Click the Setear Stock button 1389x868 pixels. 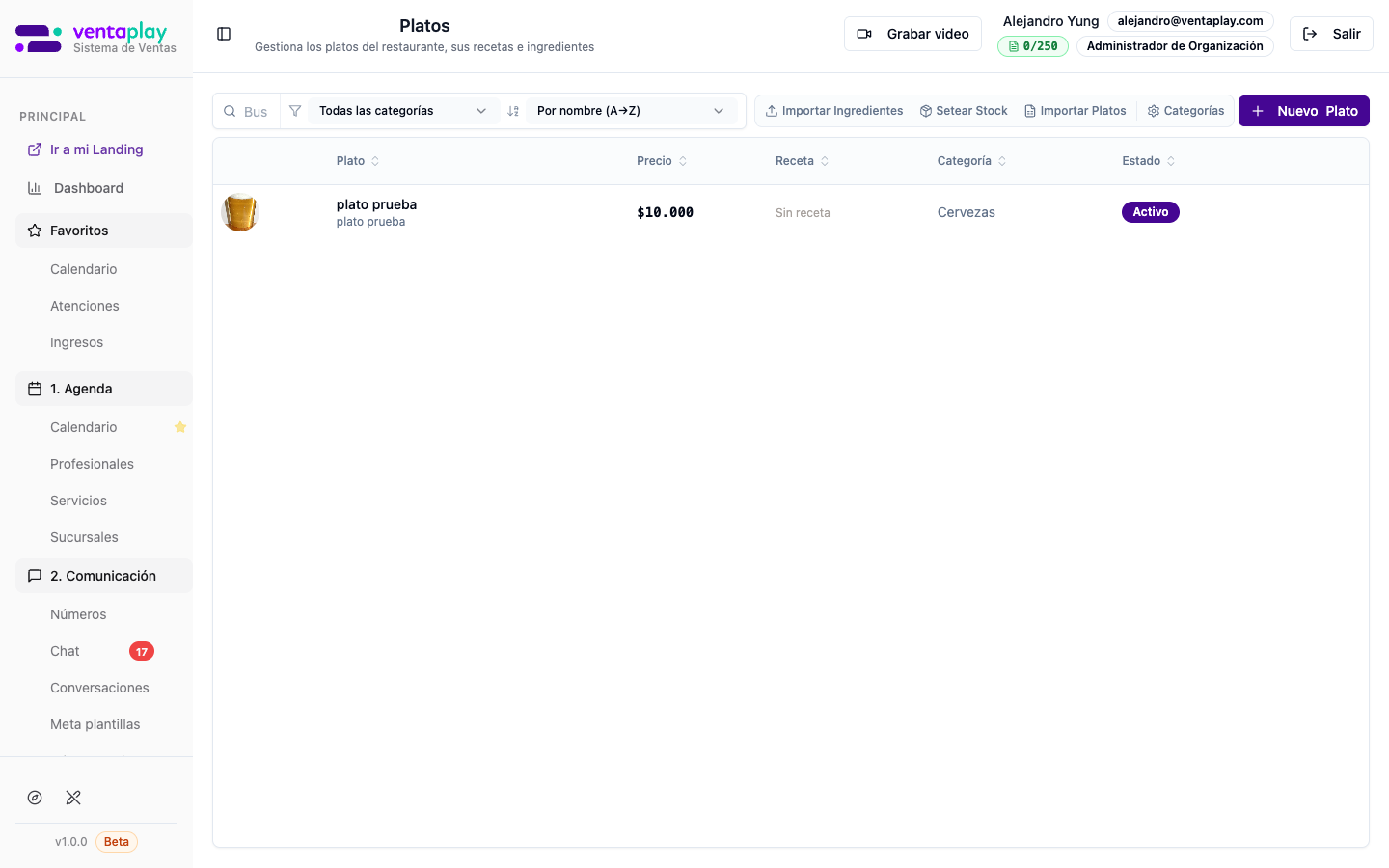pyautogui.click(x=964, y=111)
